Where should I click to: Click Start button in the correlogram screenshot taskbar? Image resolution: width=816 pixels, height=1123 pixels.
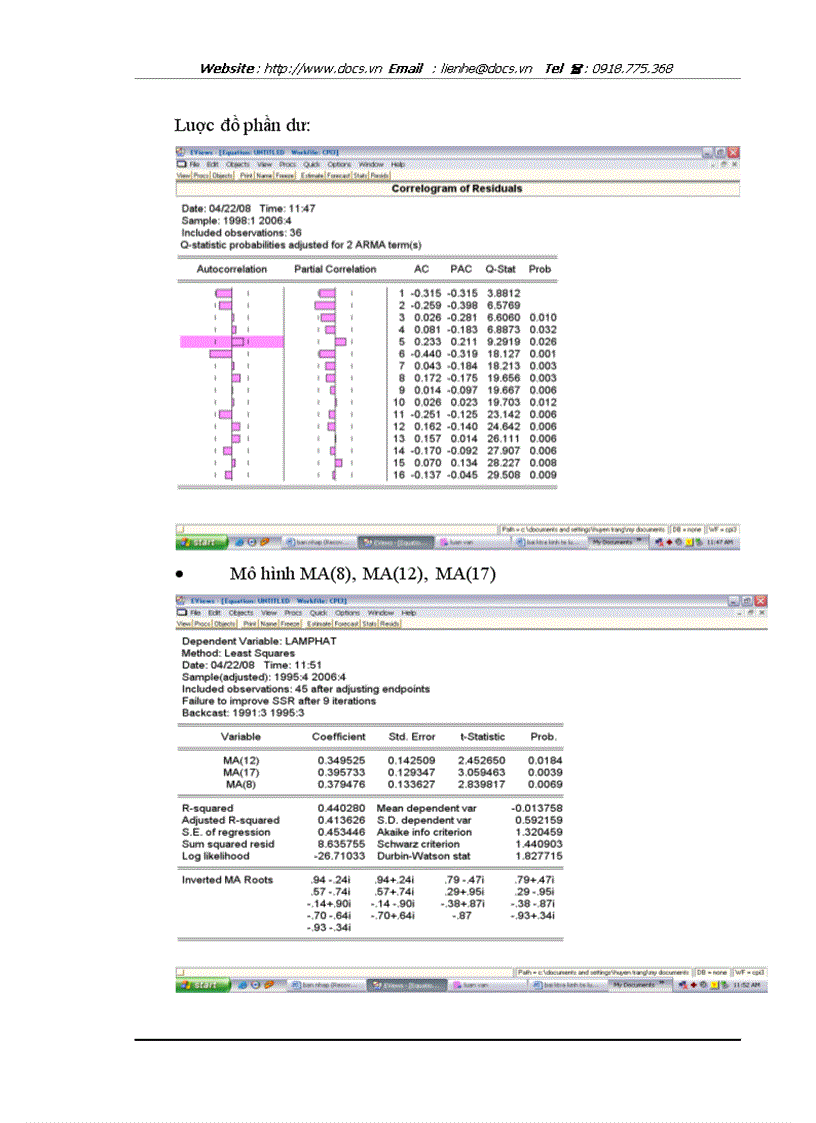coord(200,541)
